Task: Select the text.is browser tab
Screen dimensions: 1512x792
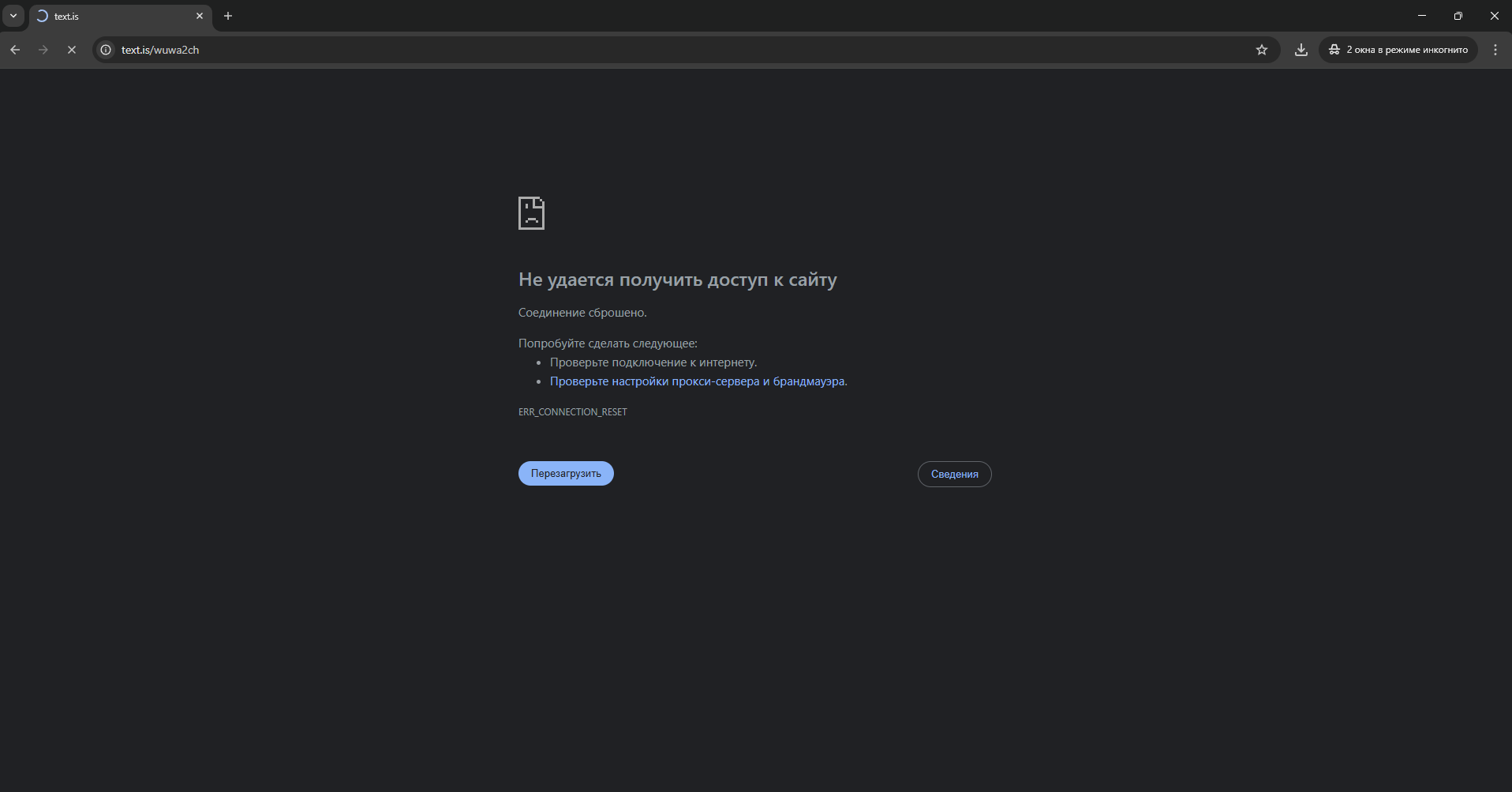Action: click(x=120, y=16)
